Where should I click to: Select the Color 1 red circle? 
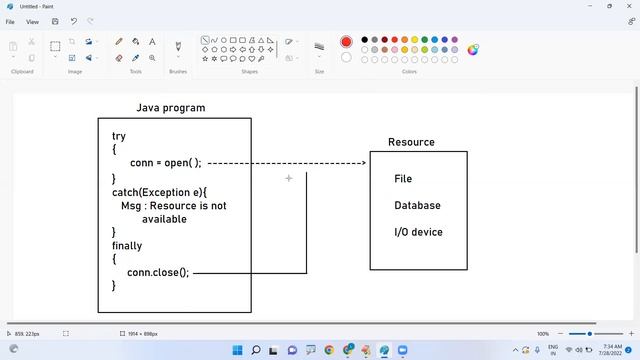click(x=346, y=42)
